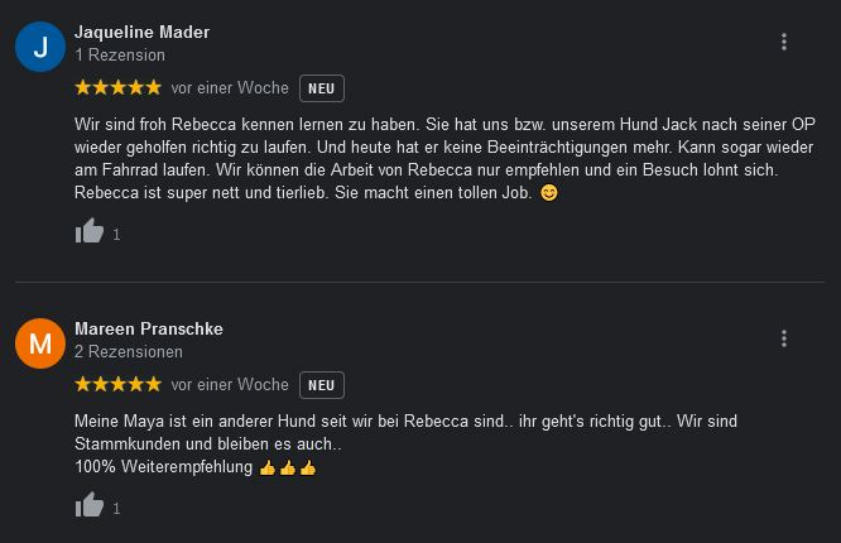Like Jaqueline Mader's review with thumbs-up
Viewport: 841px width, 543px height.
(x=90, y=232)
